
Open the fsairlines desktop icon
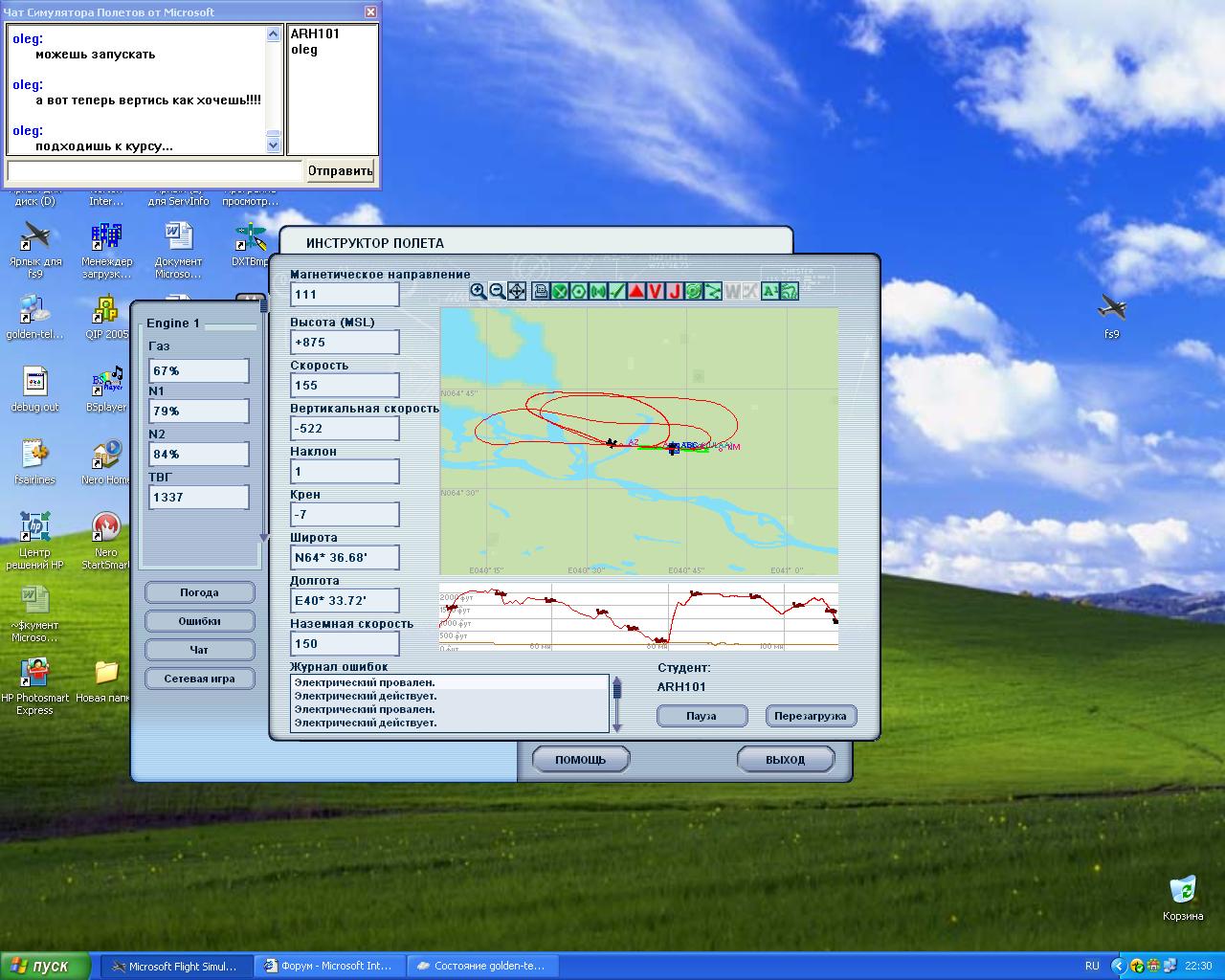point(34,463)
